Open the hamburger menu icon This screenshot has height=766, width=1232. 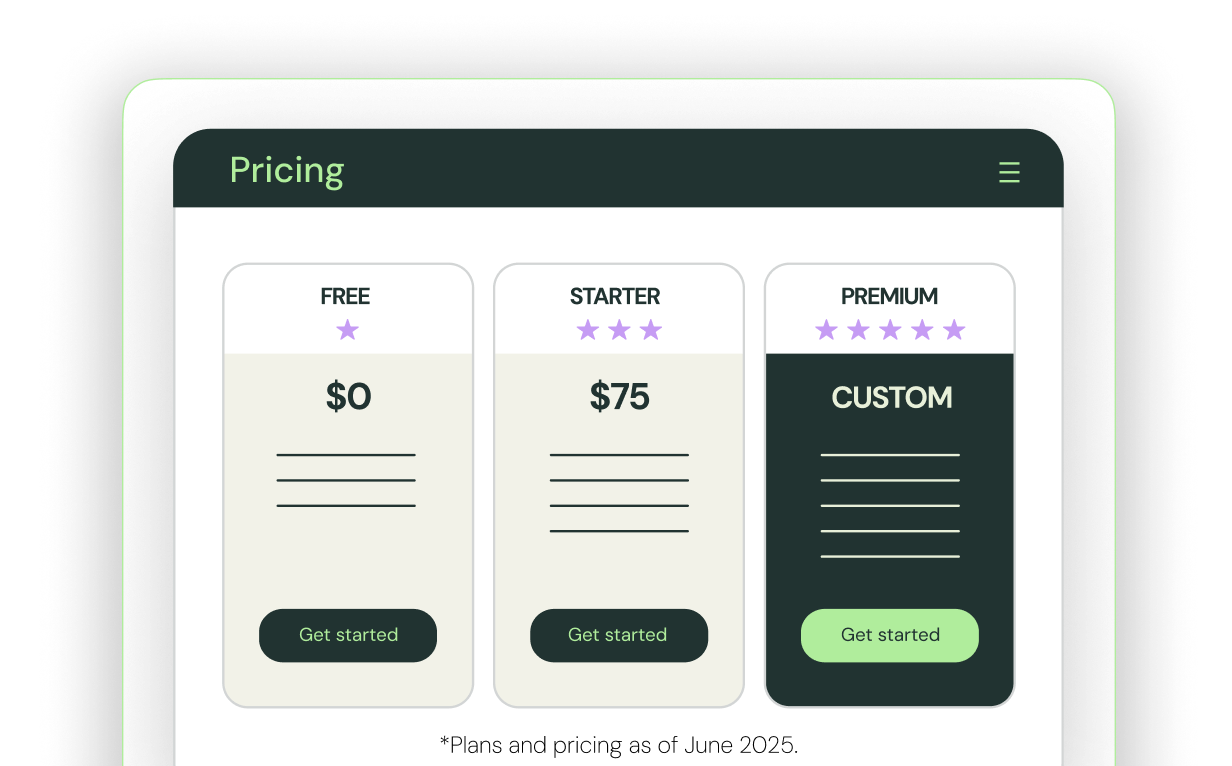[1009, 173]
